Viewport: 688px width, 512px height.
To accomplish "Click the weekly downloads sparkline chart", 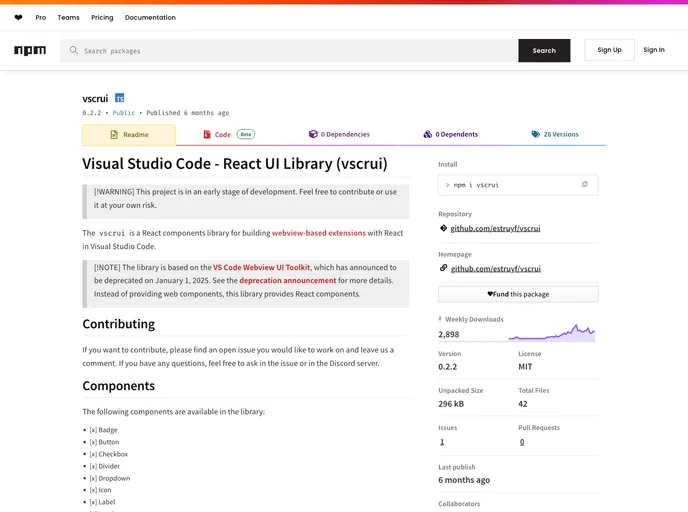I will tap(552, 333).
